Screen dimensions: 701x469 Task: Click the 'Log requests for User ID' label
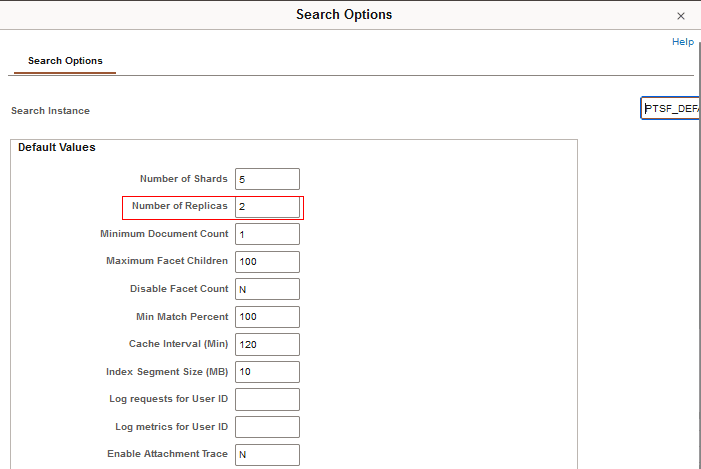(169, 399)
